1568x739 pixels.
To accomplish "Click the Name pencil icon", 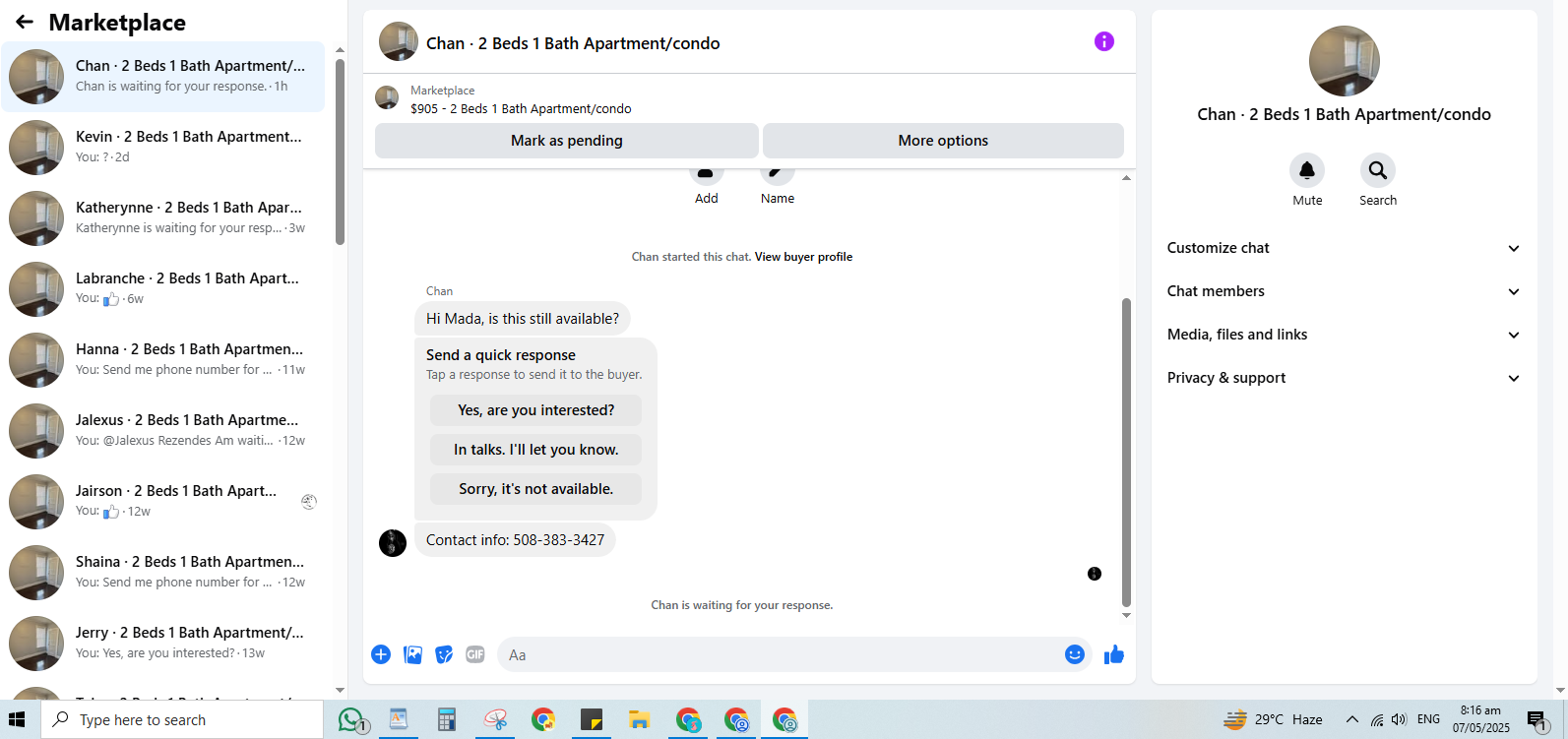I will pos(778,173).
